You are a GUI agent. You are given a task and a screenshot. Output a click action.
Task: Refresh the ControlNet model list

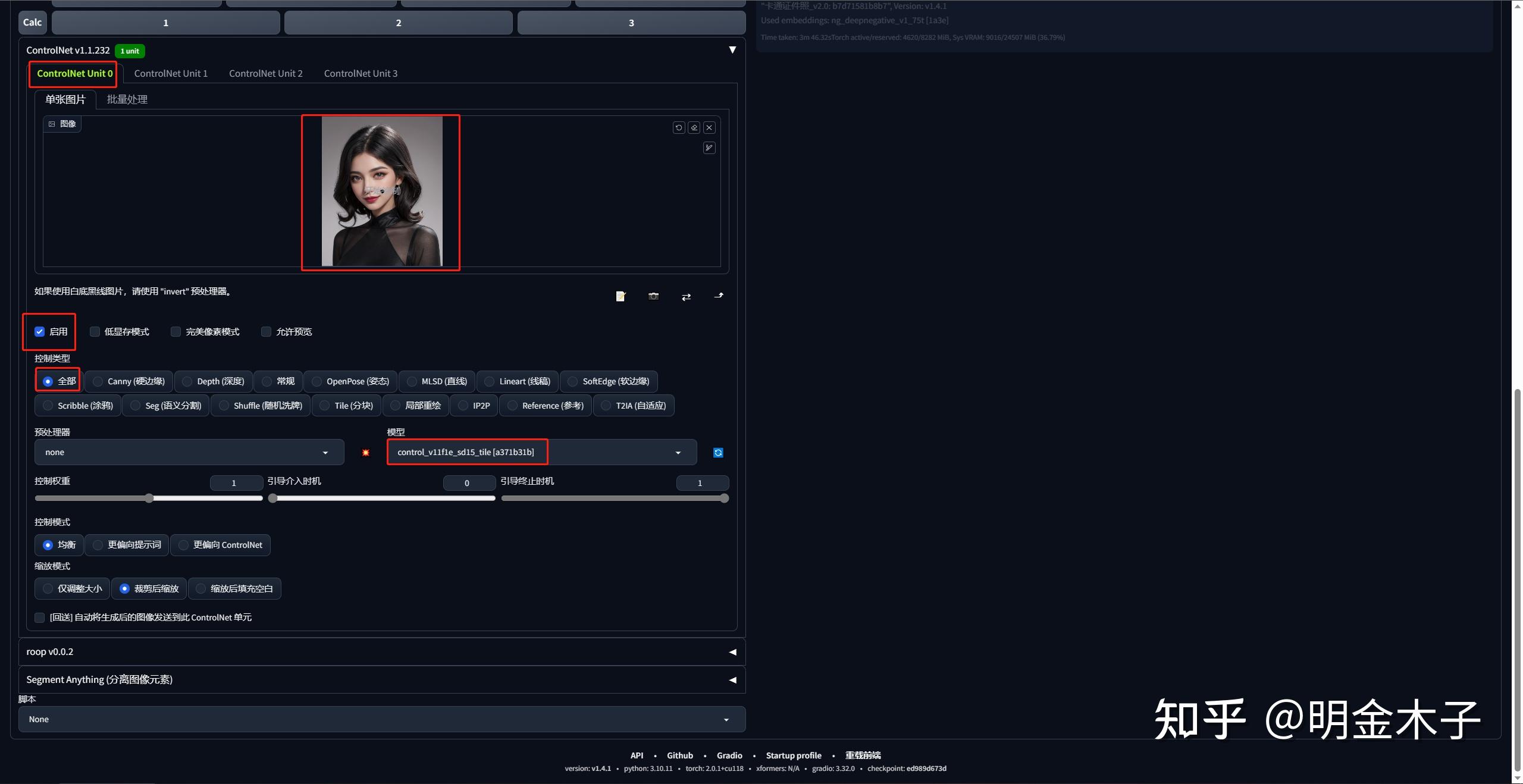[718, 453]
